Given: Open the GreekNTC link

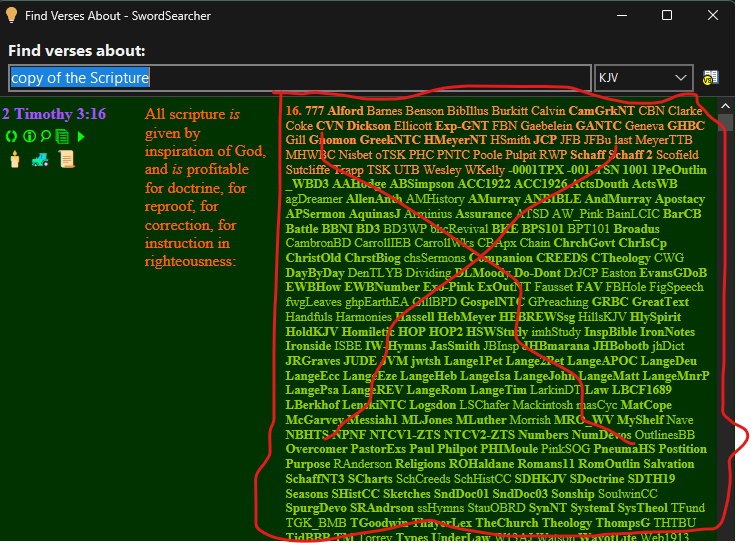Looking at the screenshot, I should [390, 140].
